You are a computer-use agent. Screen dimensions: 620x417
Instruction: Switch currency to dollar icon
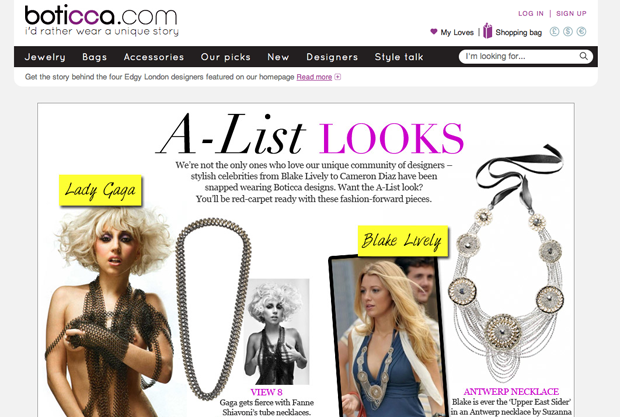[x=568, y=32]
